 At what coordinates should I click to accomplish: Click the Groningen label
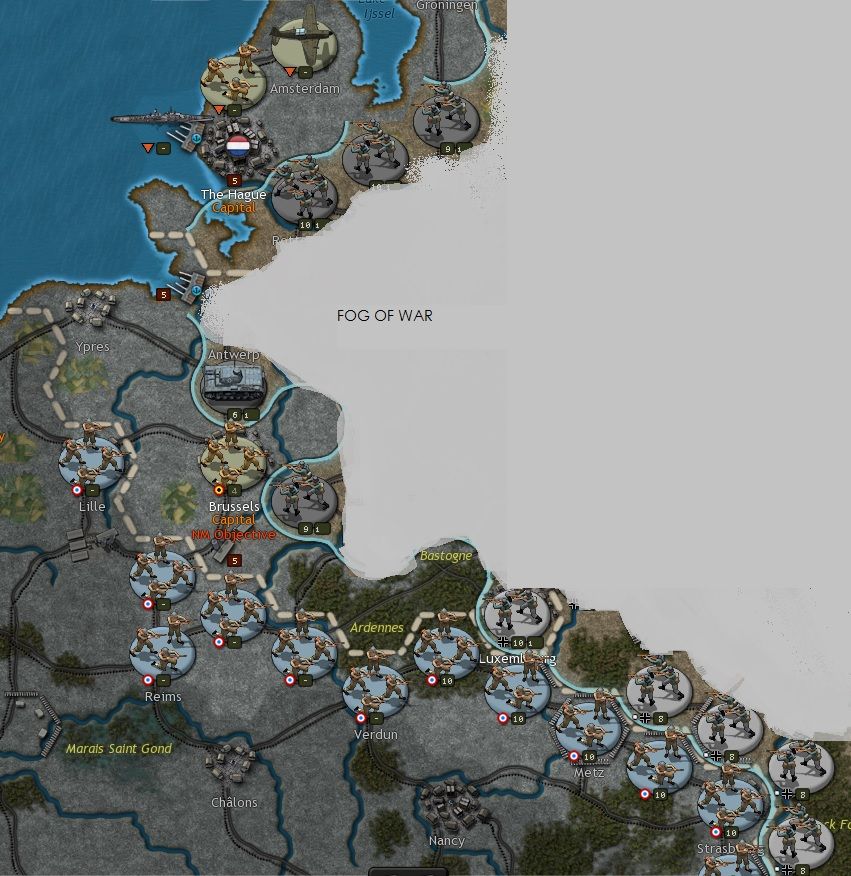tap(447, 6)
